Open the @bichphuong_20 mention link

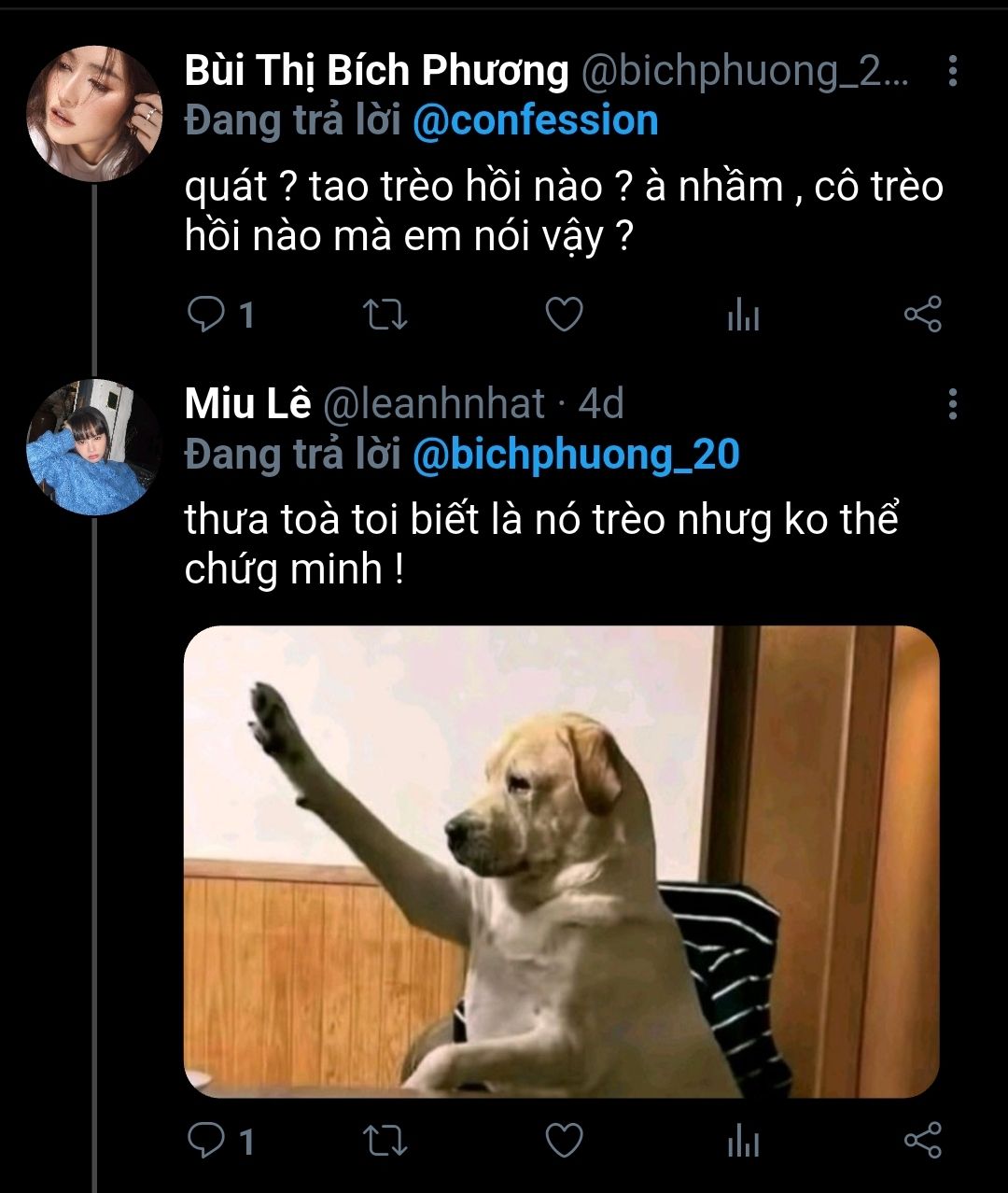tap(575, 455)
